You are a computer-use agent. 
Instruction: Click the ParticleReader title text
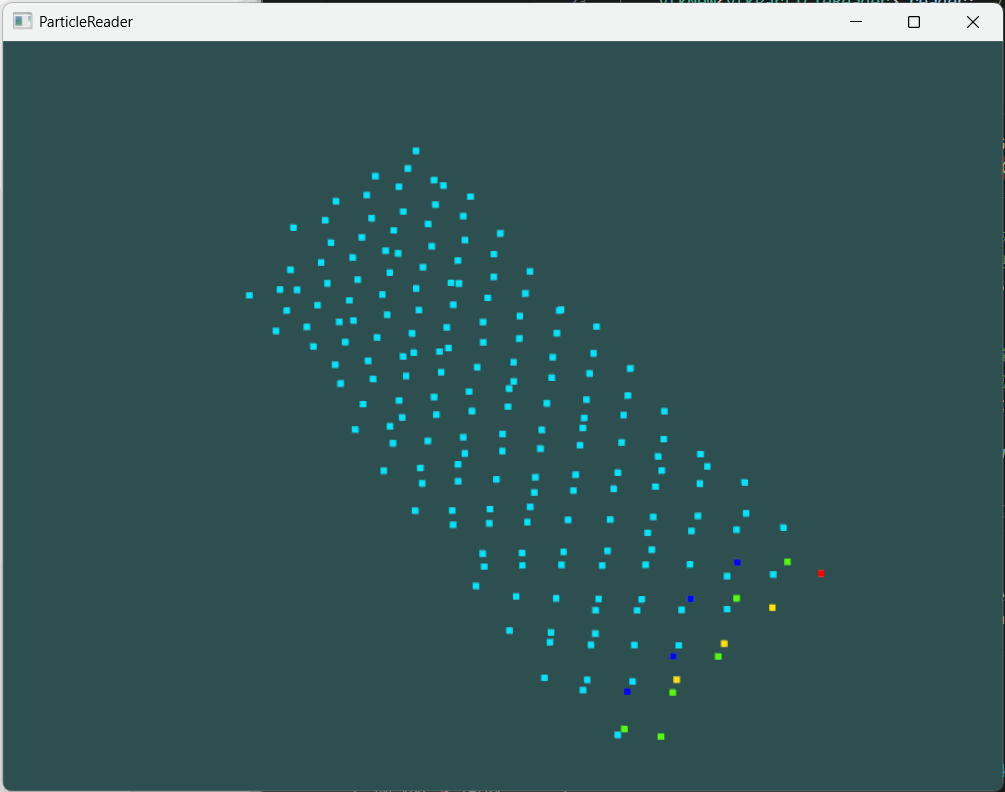point(86,22)
